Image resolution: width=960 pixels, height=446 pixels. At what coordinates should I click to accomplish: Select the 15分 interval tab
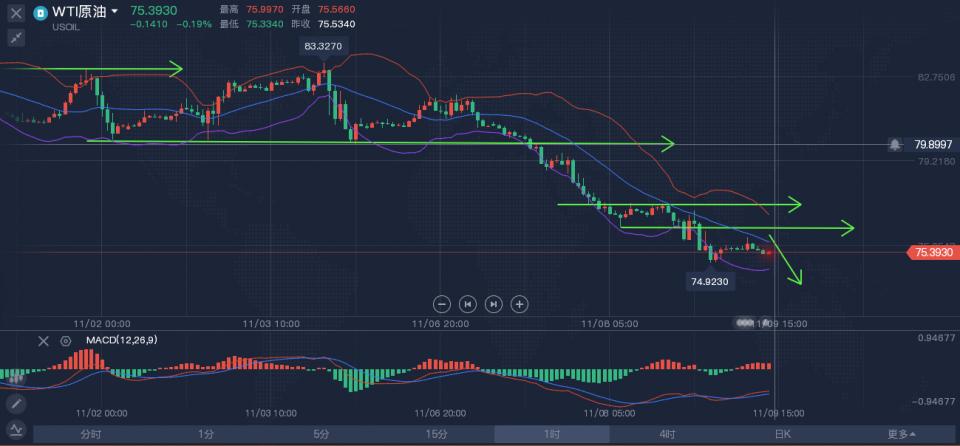point(436,434)
